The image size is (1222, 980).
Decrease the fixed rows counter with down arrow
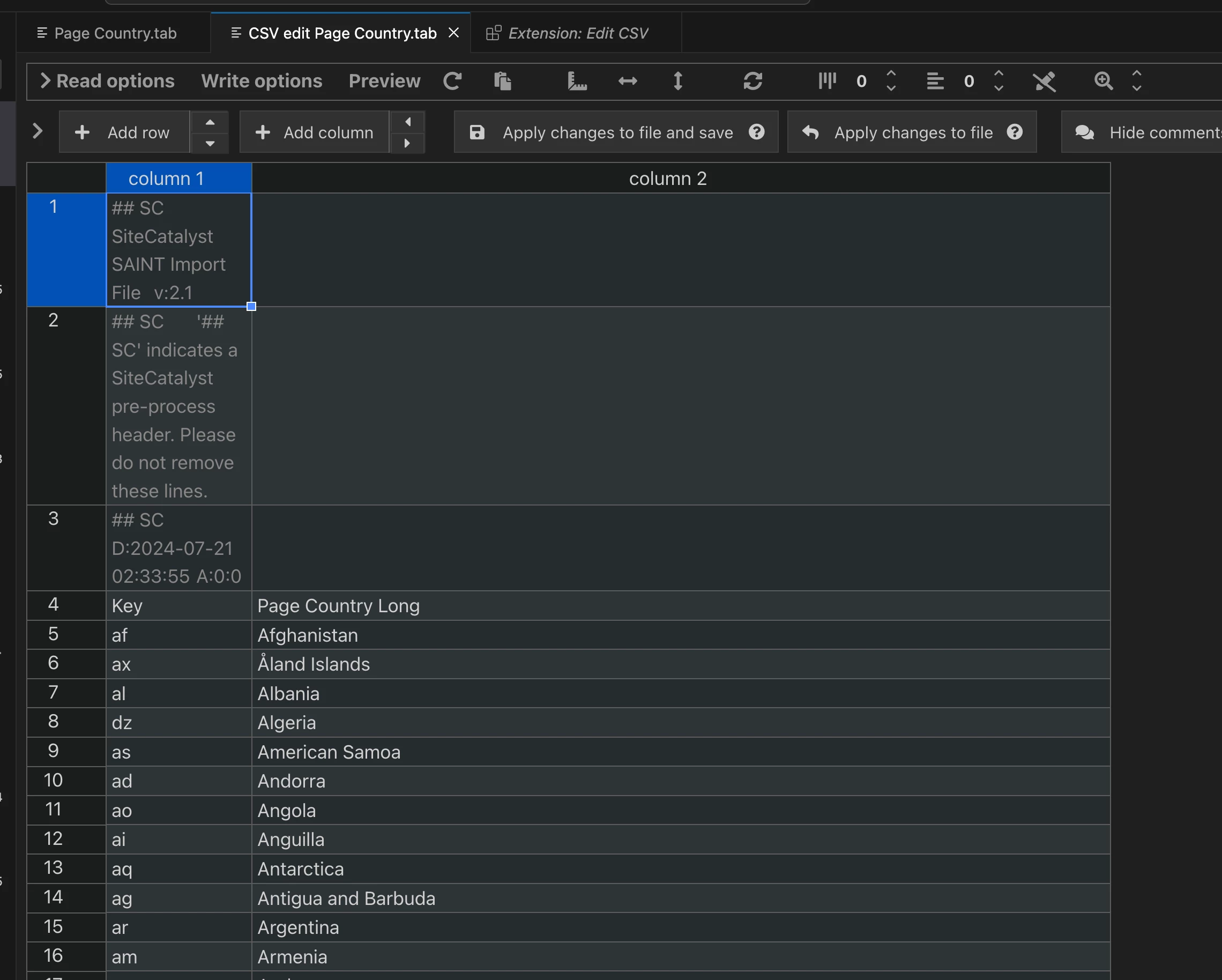[x=999, y=88]
